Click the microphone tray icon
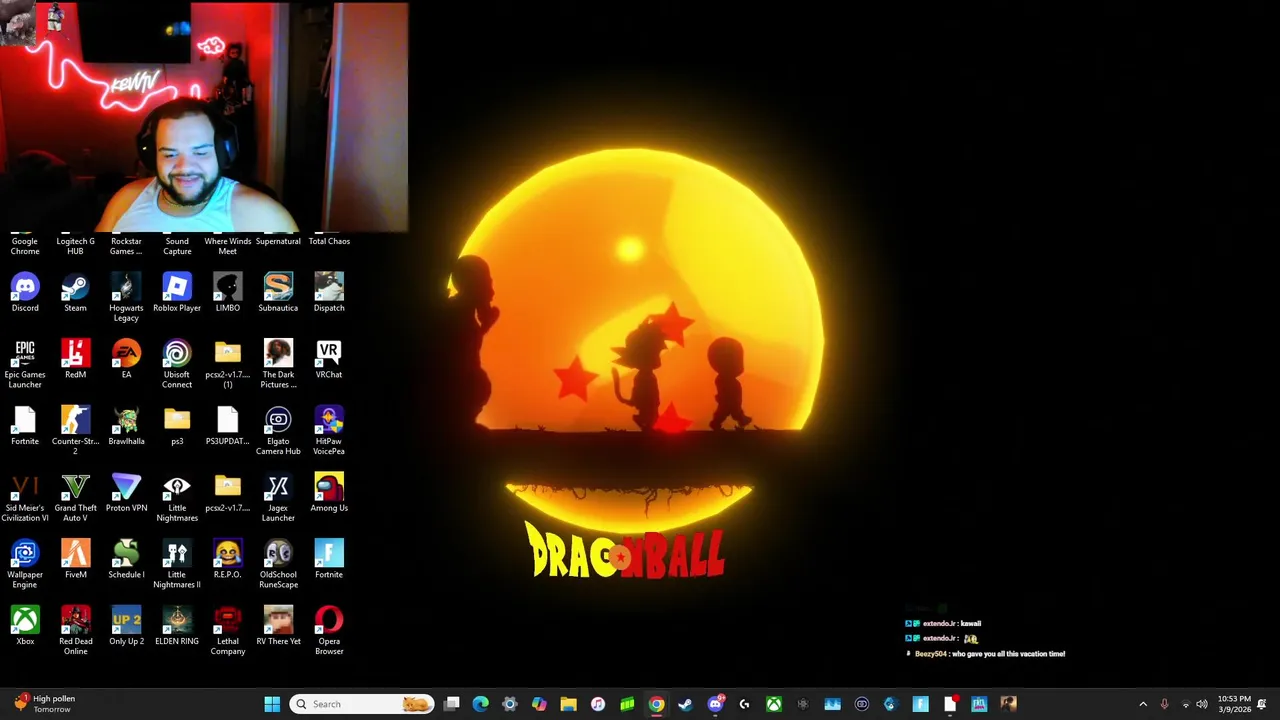The height and width of the screenshot is (720, 1280). coord(1164,704)
